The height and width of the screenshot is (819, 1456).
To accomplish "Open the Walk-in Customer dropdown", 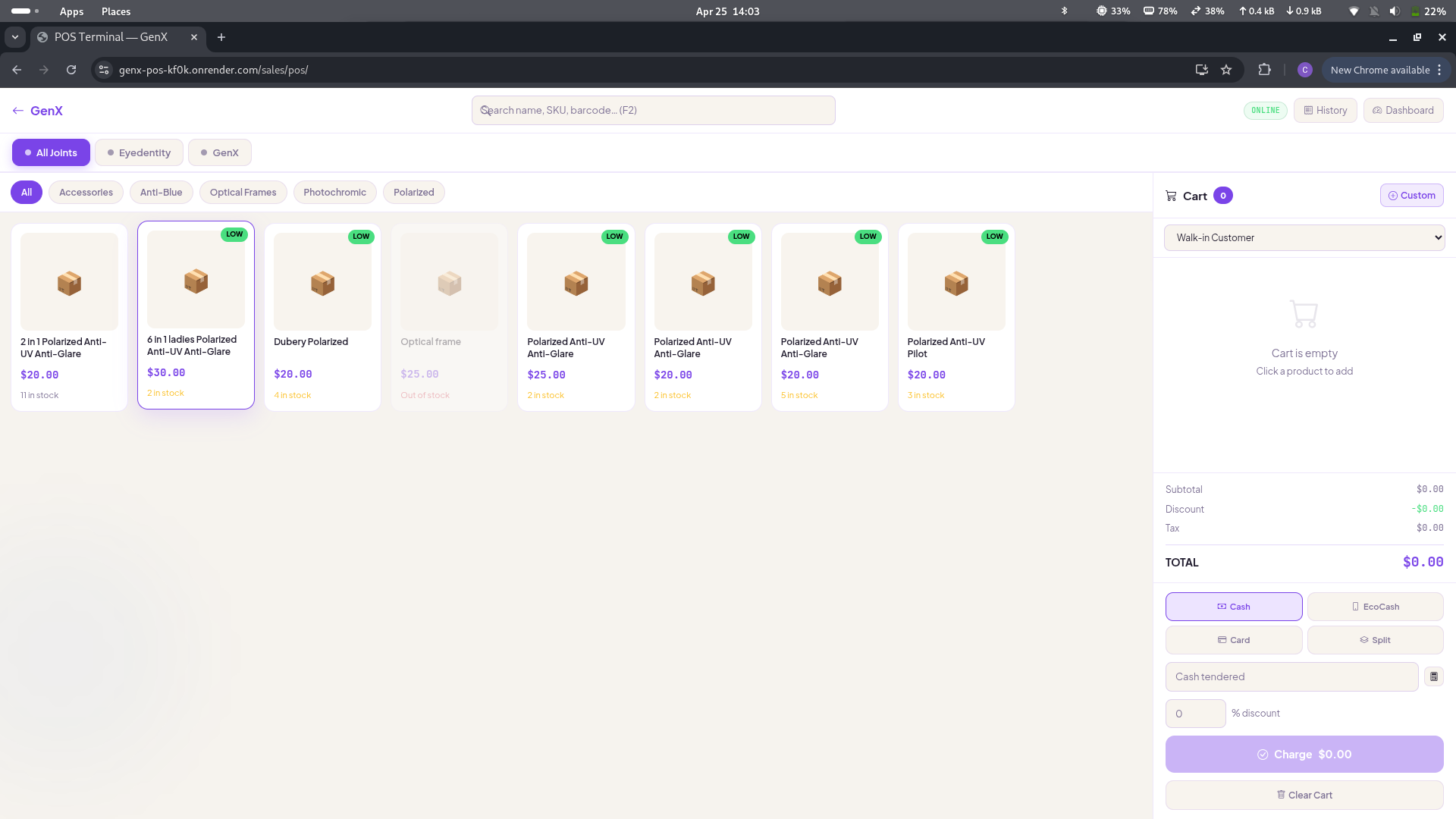I will tap(1304, 238).
